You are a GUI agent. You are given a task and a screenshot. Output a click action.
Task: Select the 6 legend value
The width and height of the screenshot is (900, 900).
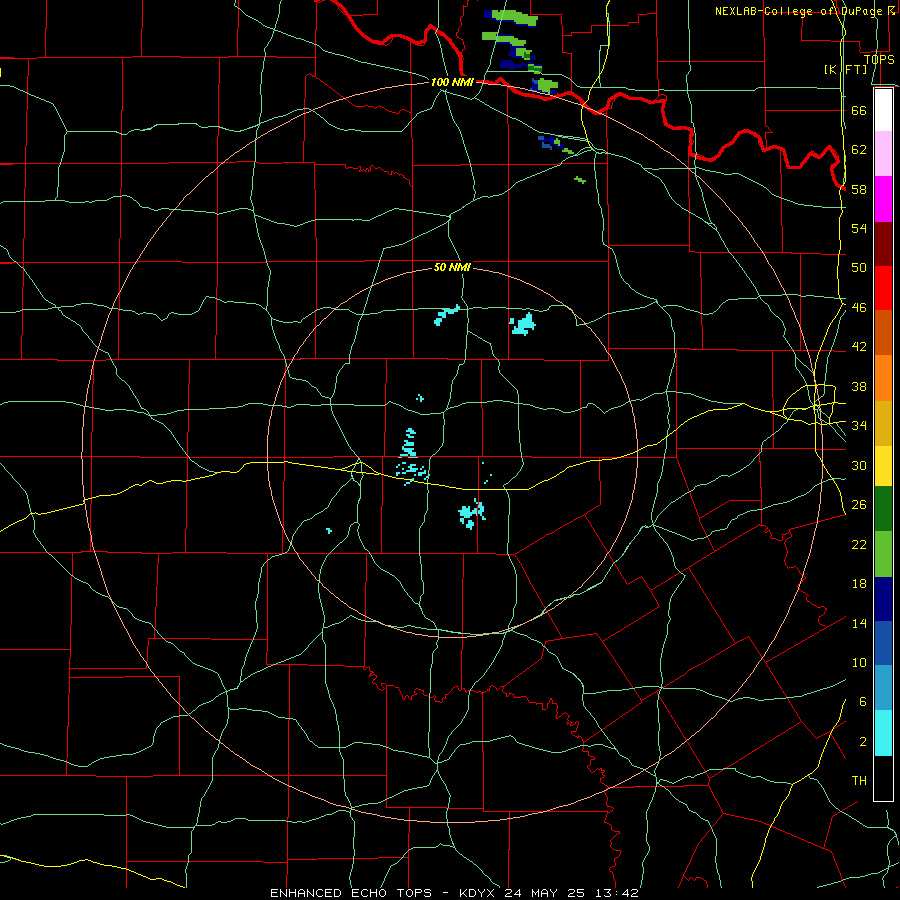(x=862, y=702)
